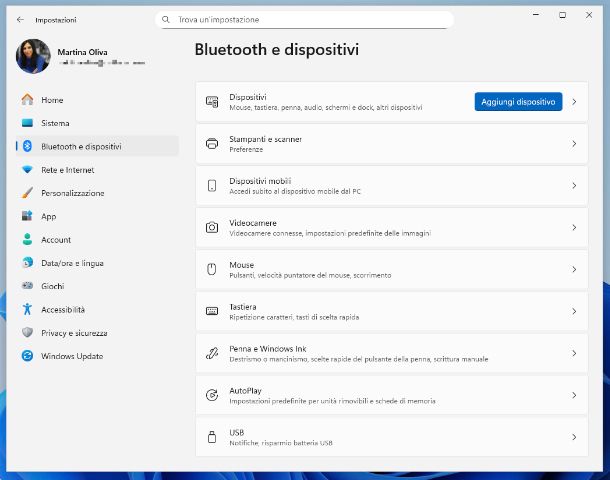The height and width of the screenshot is (480, 610).
Task: Open the App section label
Action: point(49,216)
